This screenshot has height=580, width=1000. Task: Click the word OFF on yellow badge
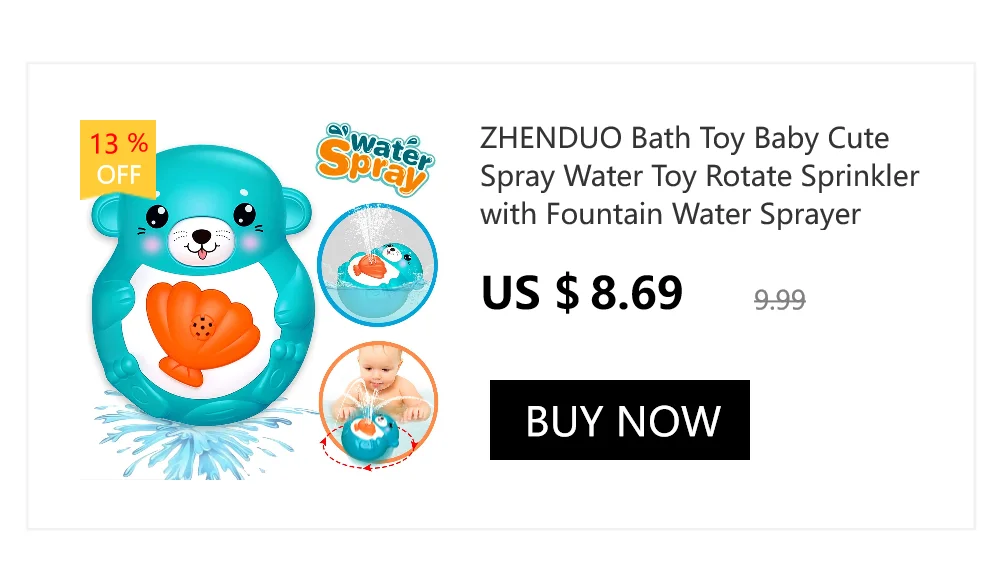pos(119,174)
